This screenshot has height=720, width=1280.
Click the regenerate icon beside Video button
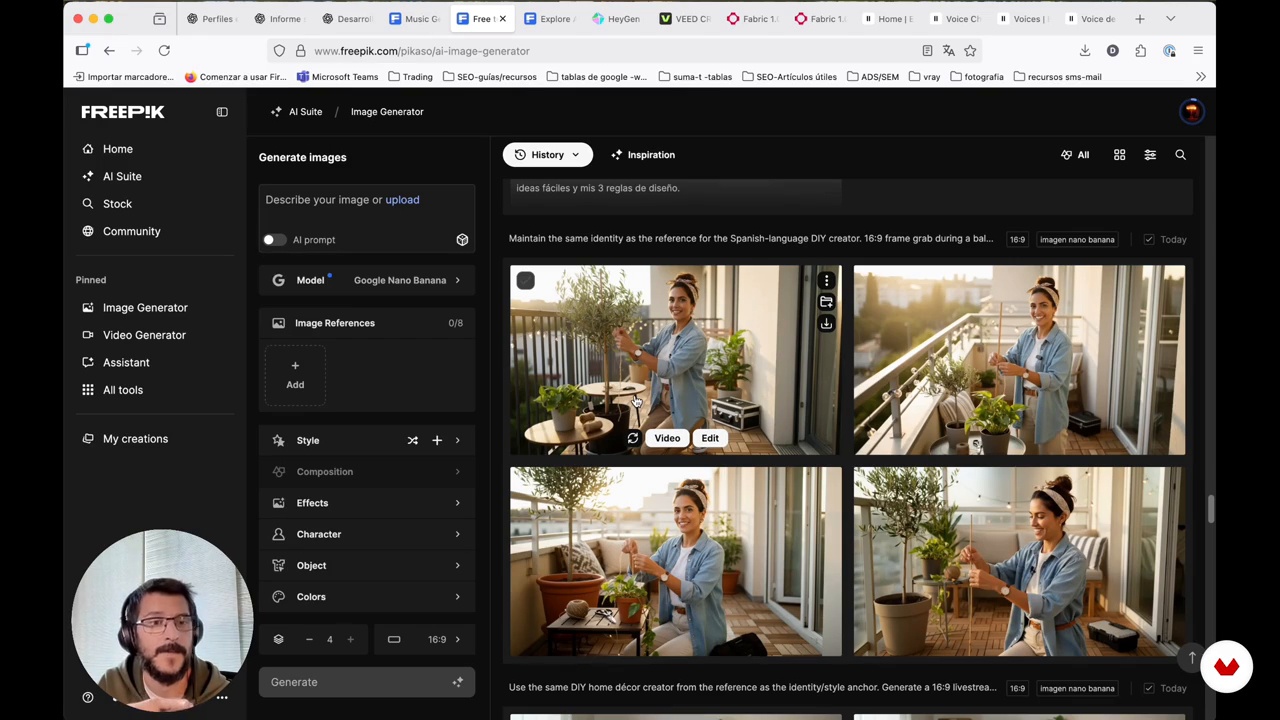click(x=633, y=438)
